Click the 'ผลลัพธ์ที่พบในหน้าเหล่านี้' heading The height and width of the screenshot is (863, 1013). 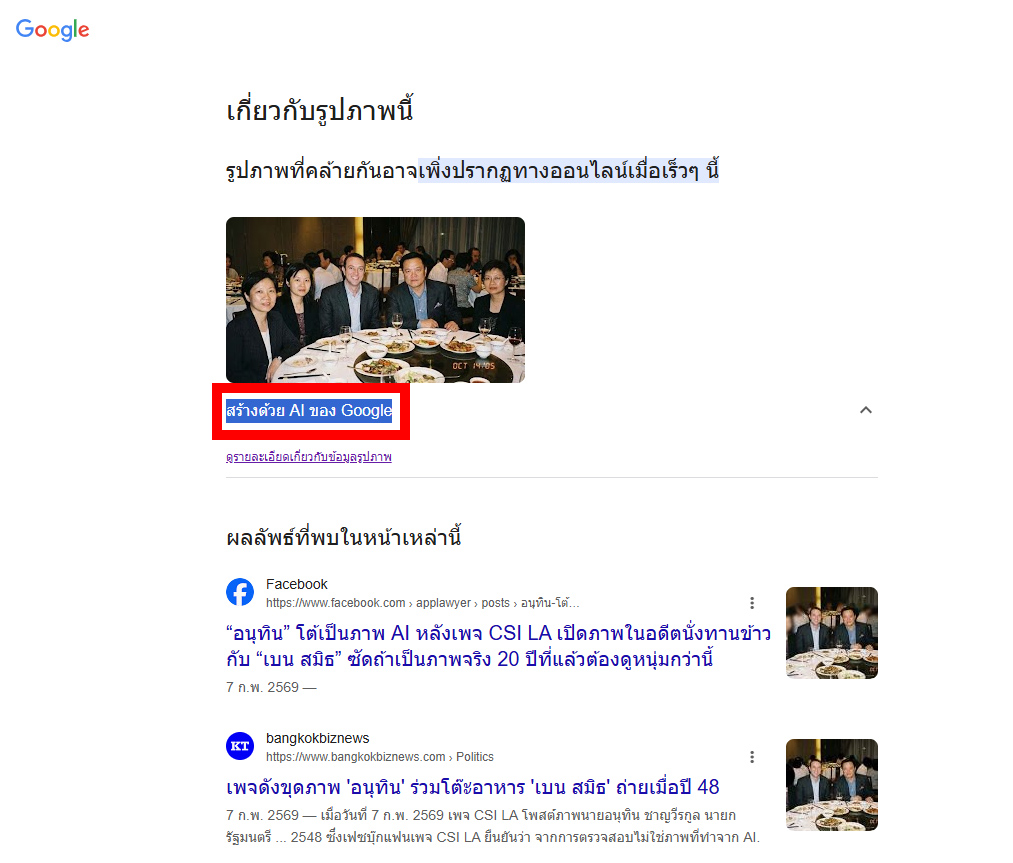click(x=344, y=537)
